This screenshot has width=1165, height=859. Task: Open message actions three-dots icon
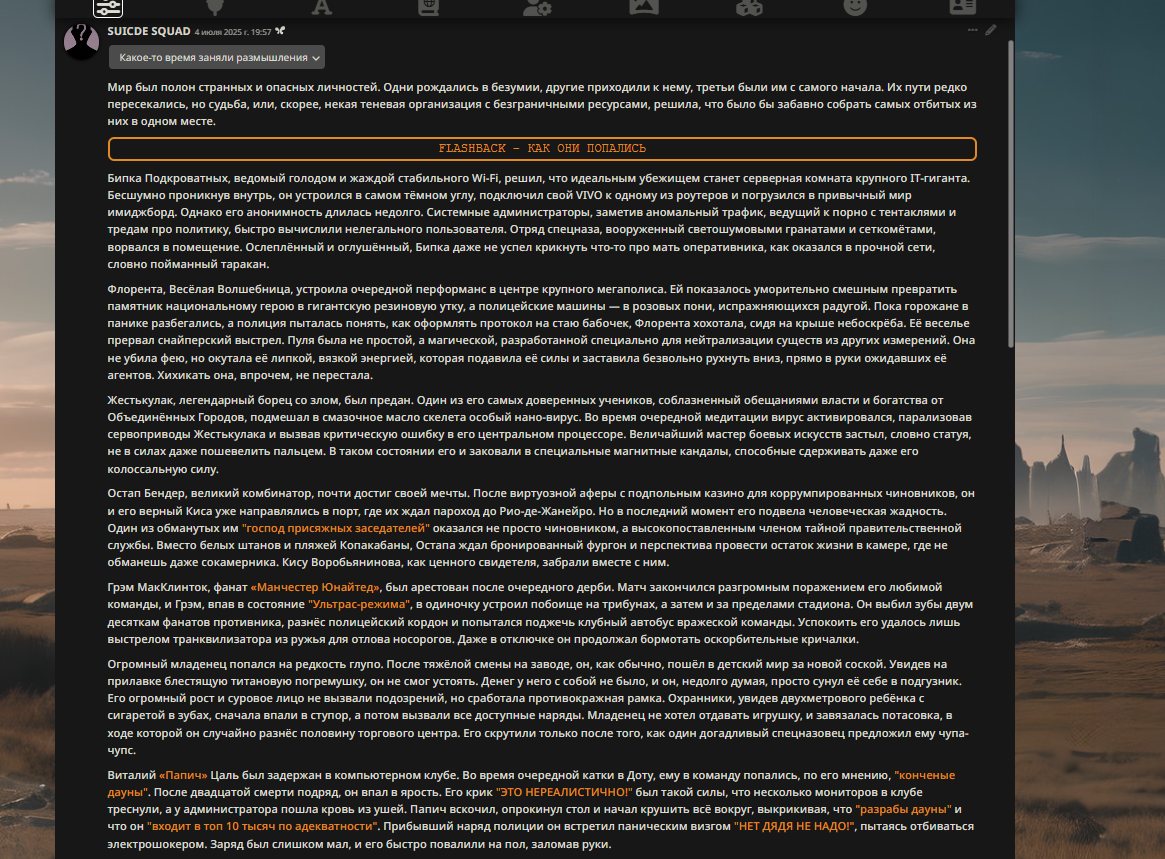coord(973,30)
